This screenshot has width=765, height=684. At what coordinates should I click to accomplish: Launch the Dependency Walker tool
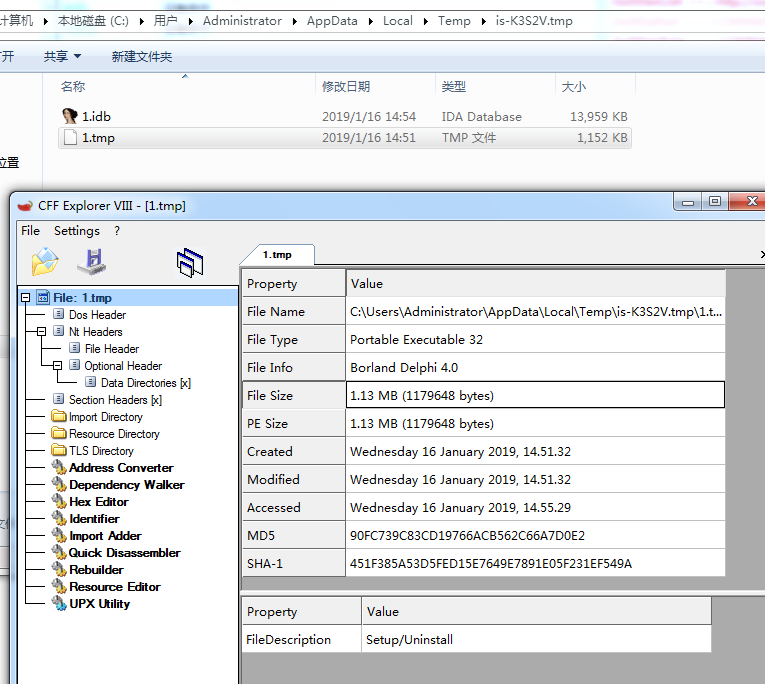tap(127, 485)
